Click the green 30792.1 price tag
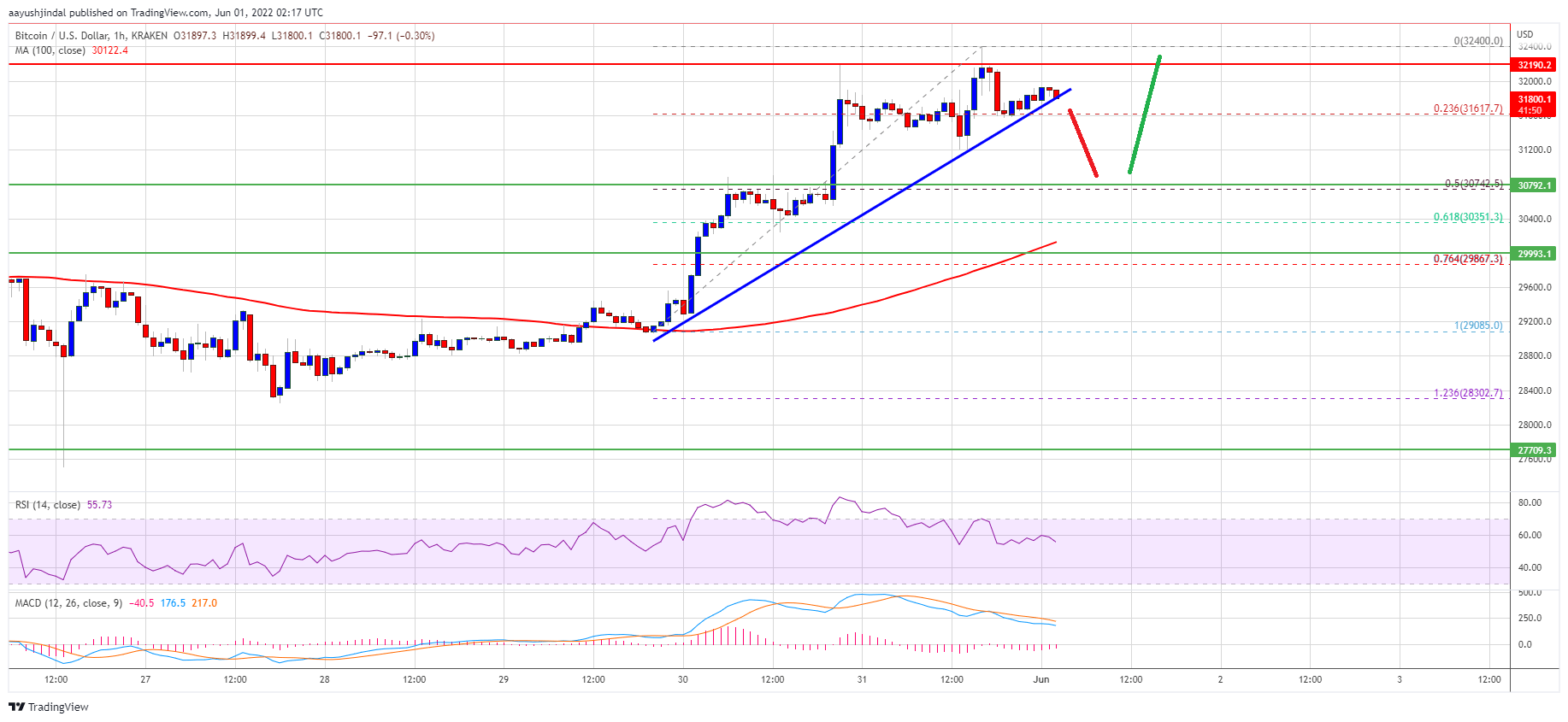Viewport: 1568px width, 722px height. click(x=1534, y=185)
